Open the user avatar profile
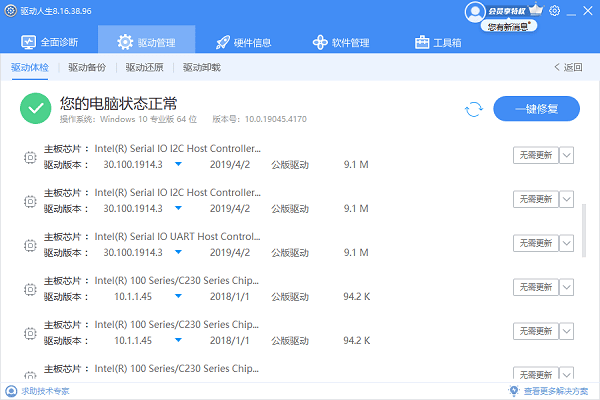The image size is (600, 400). tap(474, 11)
